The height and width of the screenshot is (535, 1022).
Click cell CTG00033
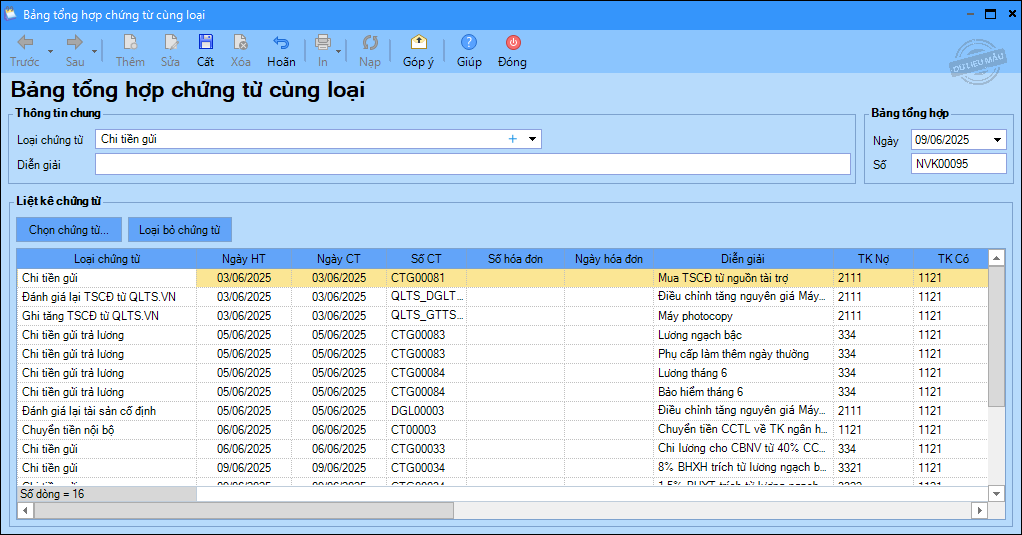tap(426, 448)
